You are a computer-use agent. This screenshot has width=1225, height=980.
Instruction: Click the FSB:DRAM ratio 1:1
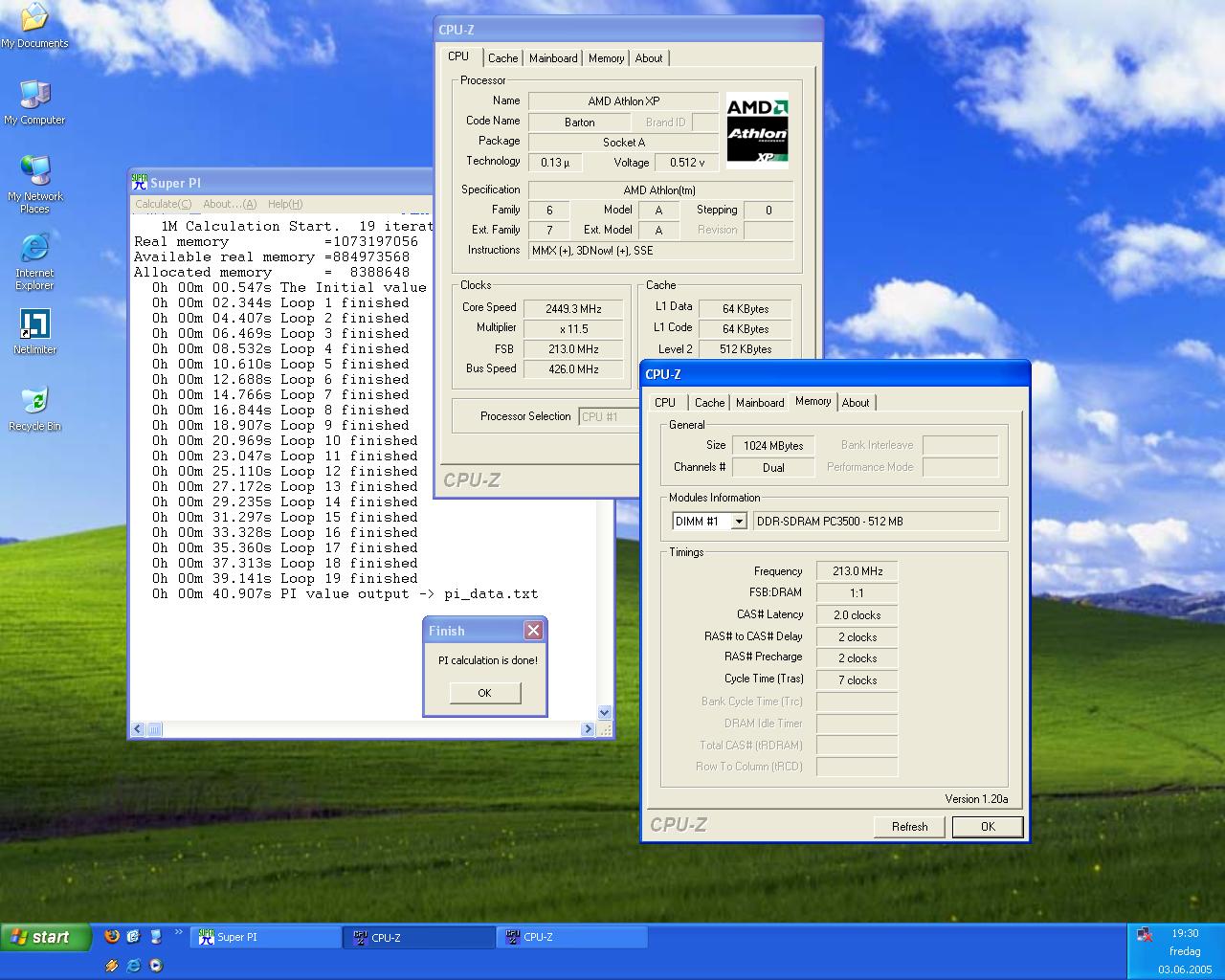(857, 593)
